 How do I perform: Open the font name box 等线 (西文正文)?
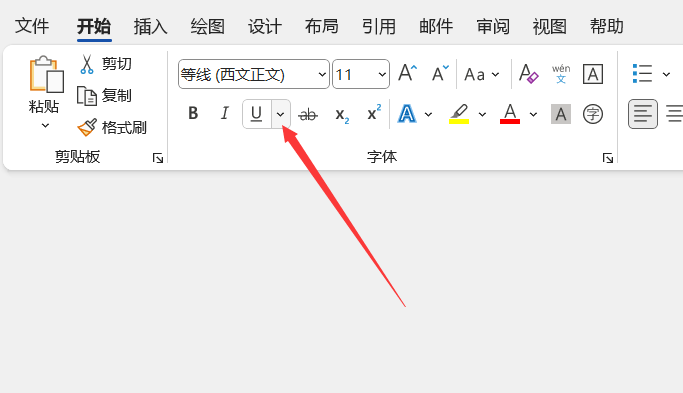tap(254, 74)
